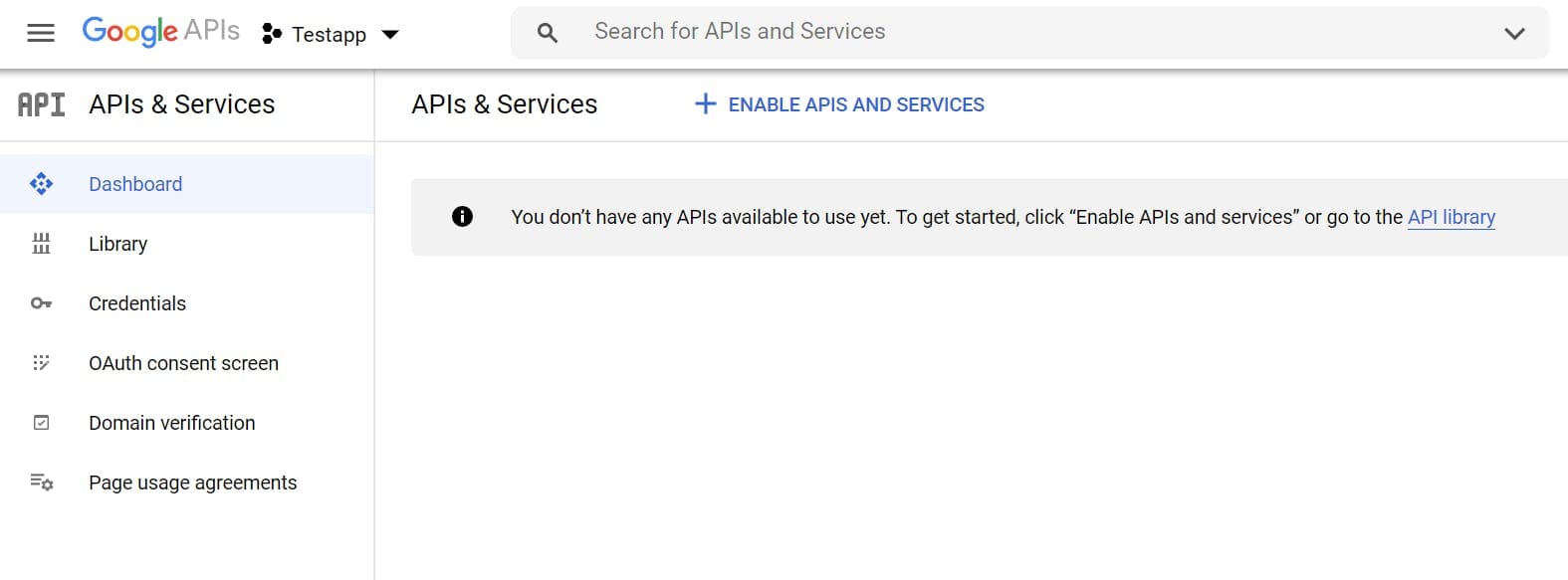Click the Credentials key icon
This screenshot has height=580, width=1568.
[41, 303]
